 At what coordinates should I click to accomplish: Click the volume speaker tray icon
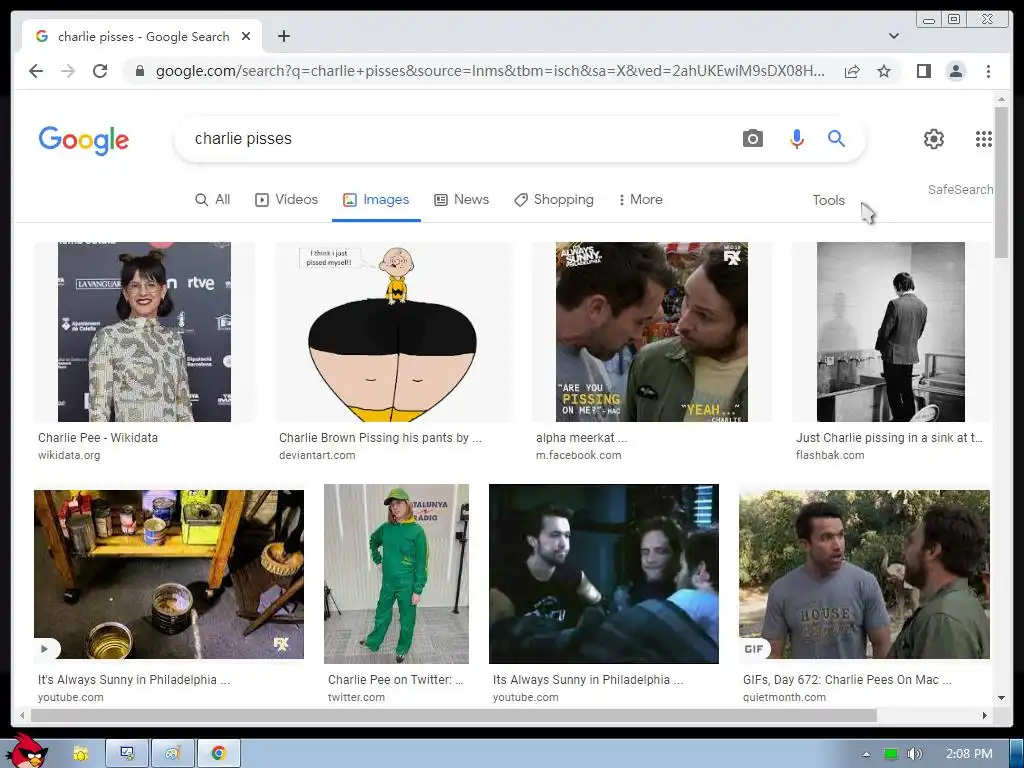[914, 754]
